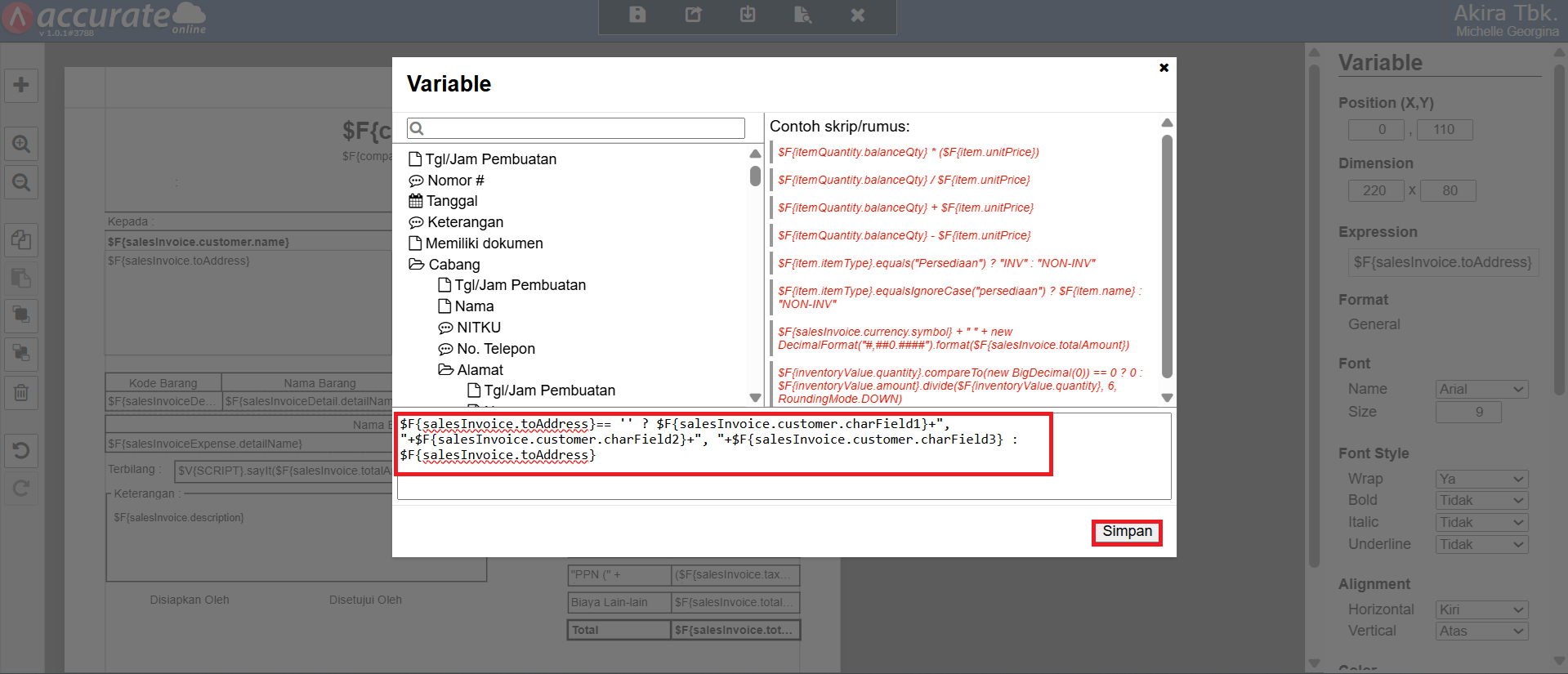Click the plus add element icon
This screenshot has height=674, width=1568.
[21, 85]
